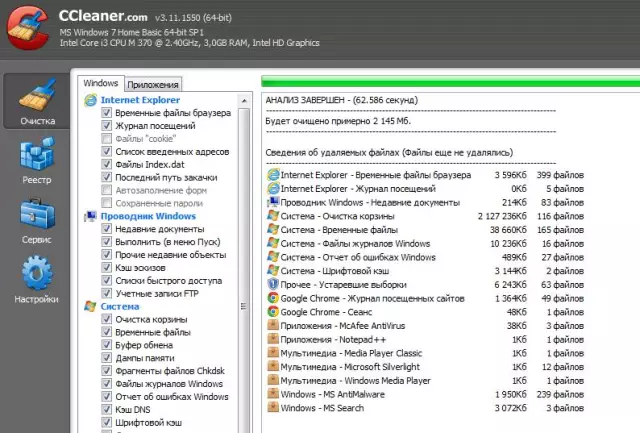Toggle Кэш DNS checkbox
This screenshot has width=640, height=433.
pyautogui.click(x=107, y=409)
